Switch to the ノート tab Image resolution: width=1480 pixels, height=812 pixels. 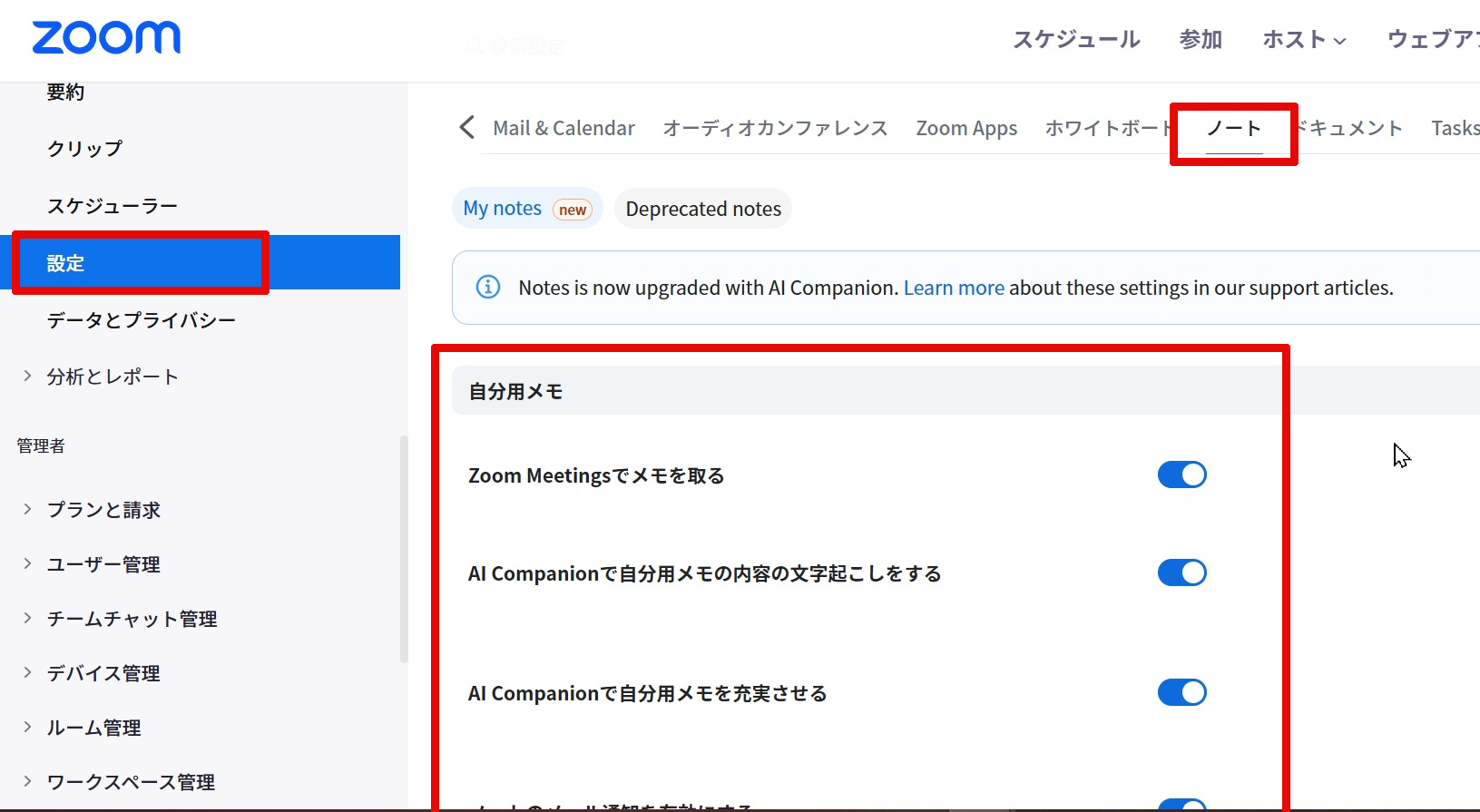1233,129
